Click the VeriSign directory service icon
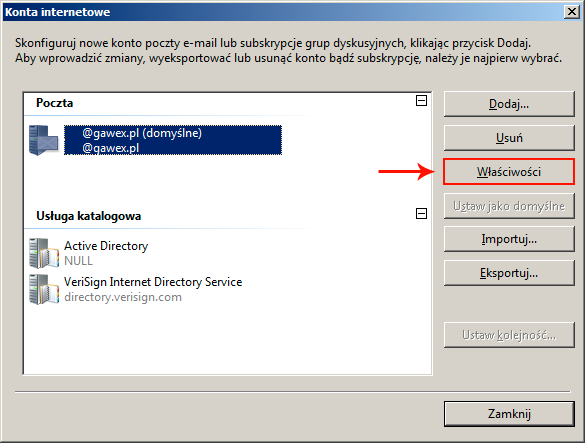This screenshot has height=443, width=585. 44,289
